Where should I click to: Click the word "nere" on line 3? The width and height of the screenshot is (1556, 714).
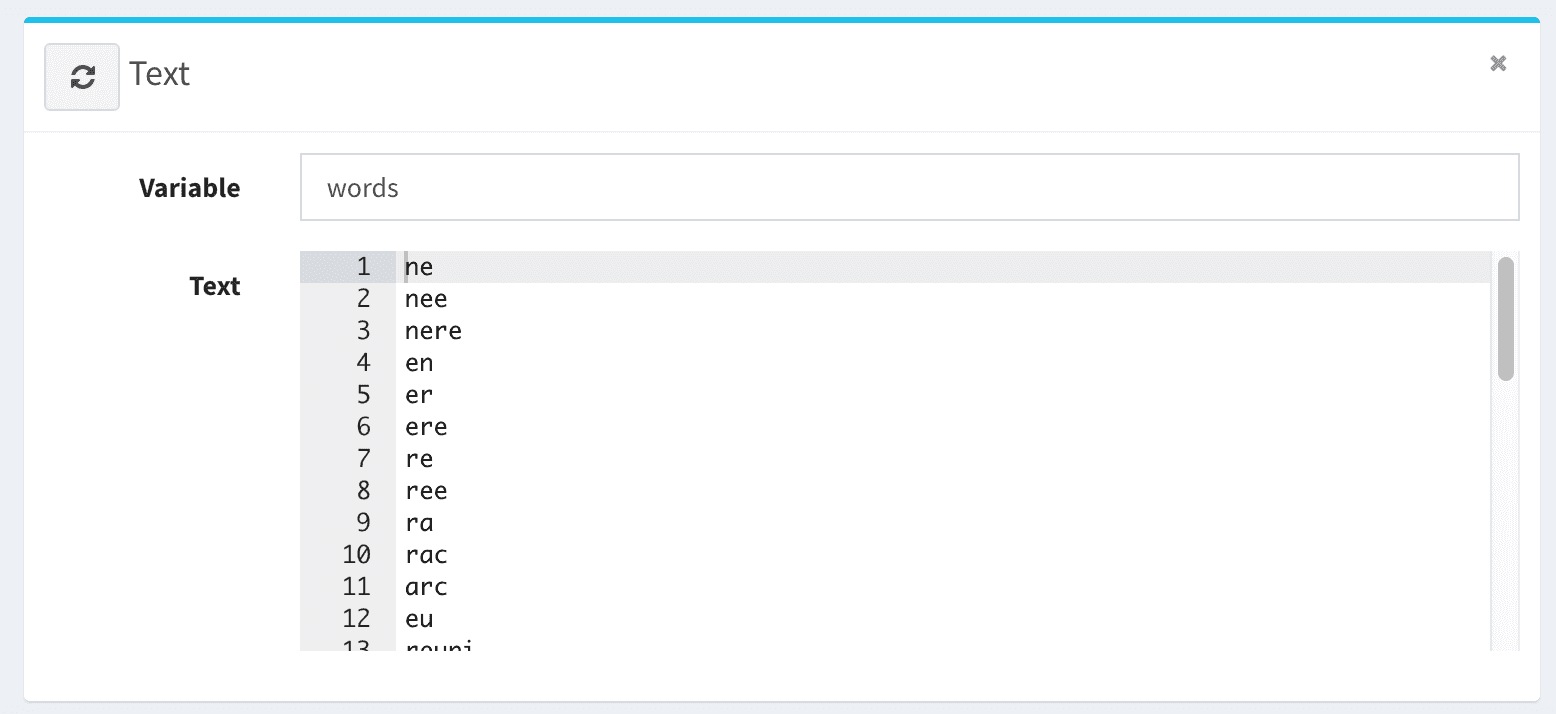coord(433,331)
